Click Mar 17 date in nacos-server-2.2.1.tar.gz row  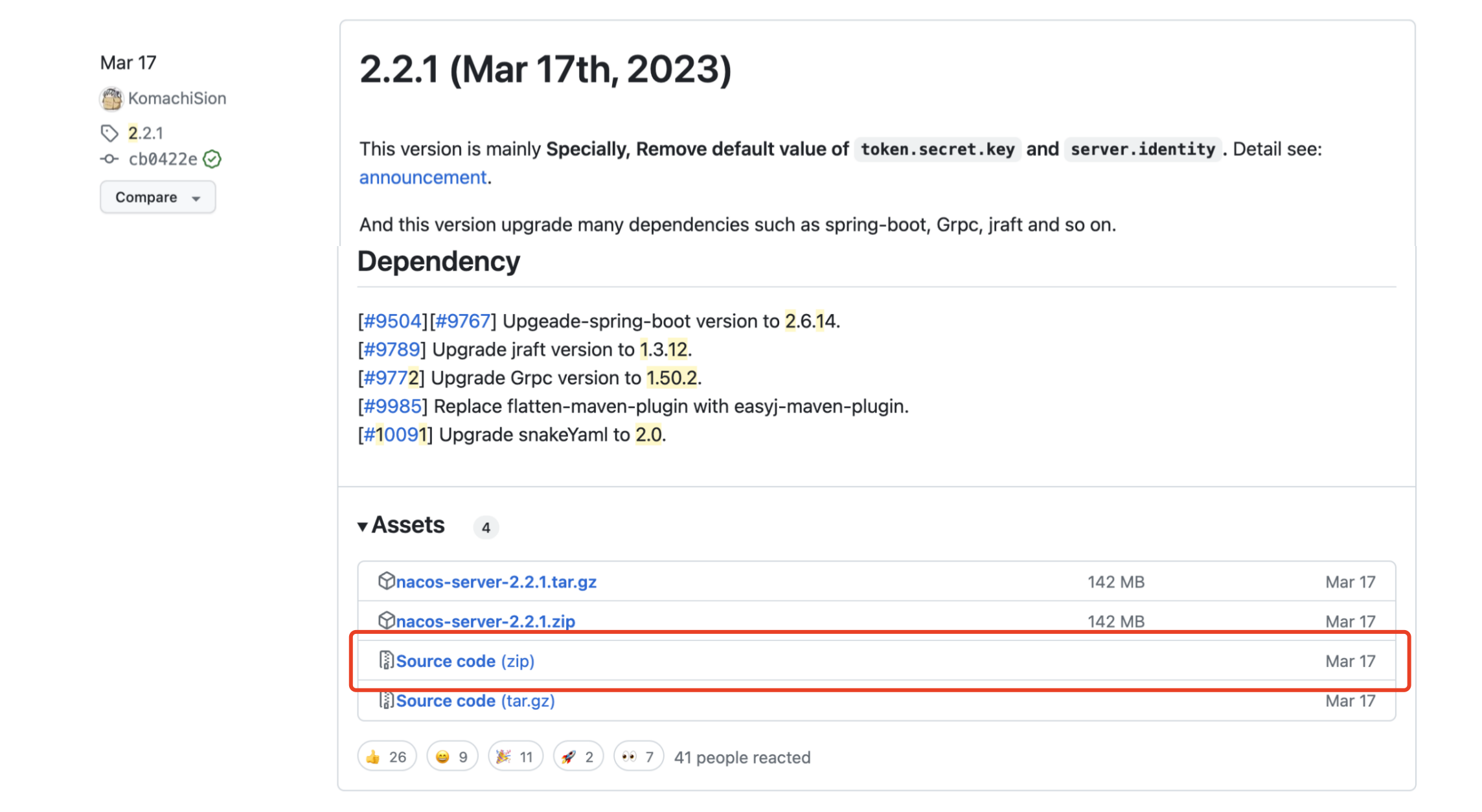1350,582
